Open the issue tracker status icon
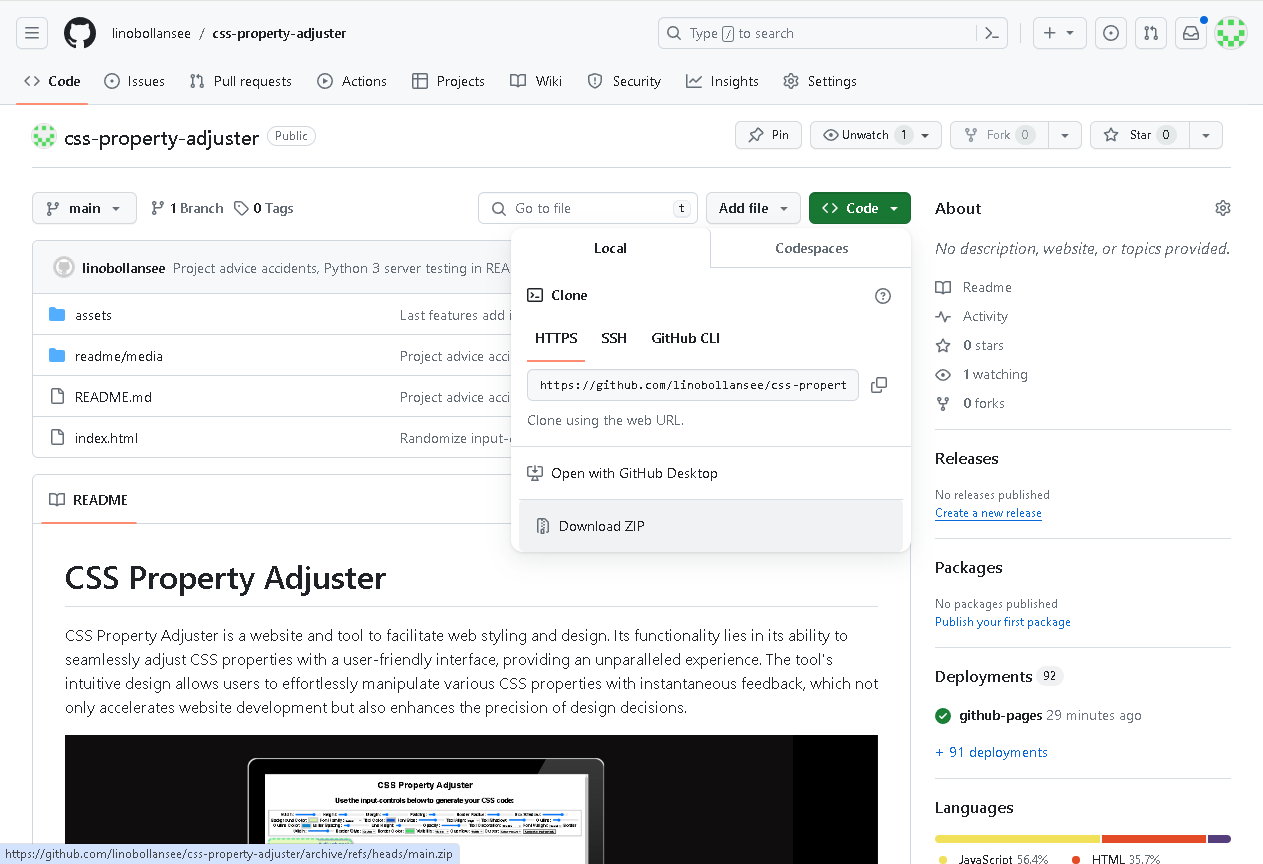 click(x=1110, y=32)
